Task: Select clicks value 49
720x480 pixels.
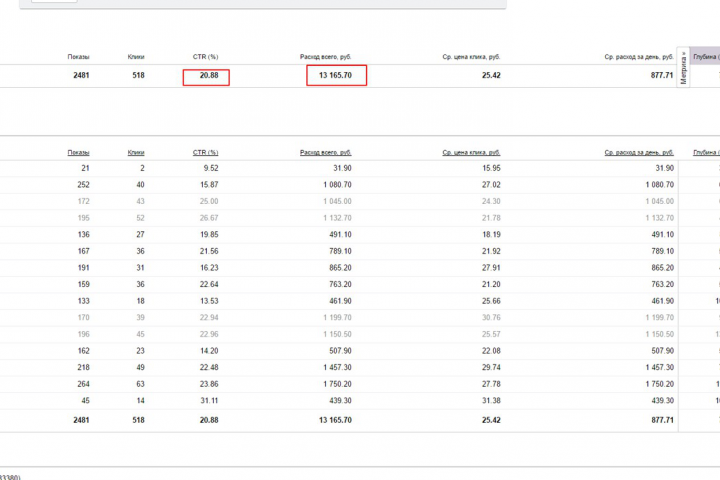Action: pos(140,367)
